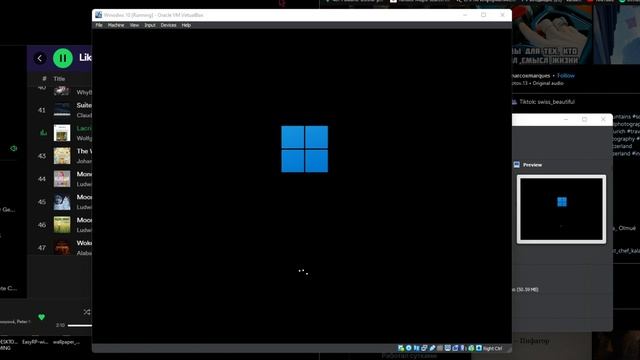Open the EasyRP desktop shortcut
The height and width of the screenshot is (360, 640).
tap(35, 342)
